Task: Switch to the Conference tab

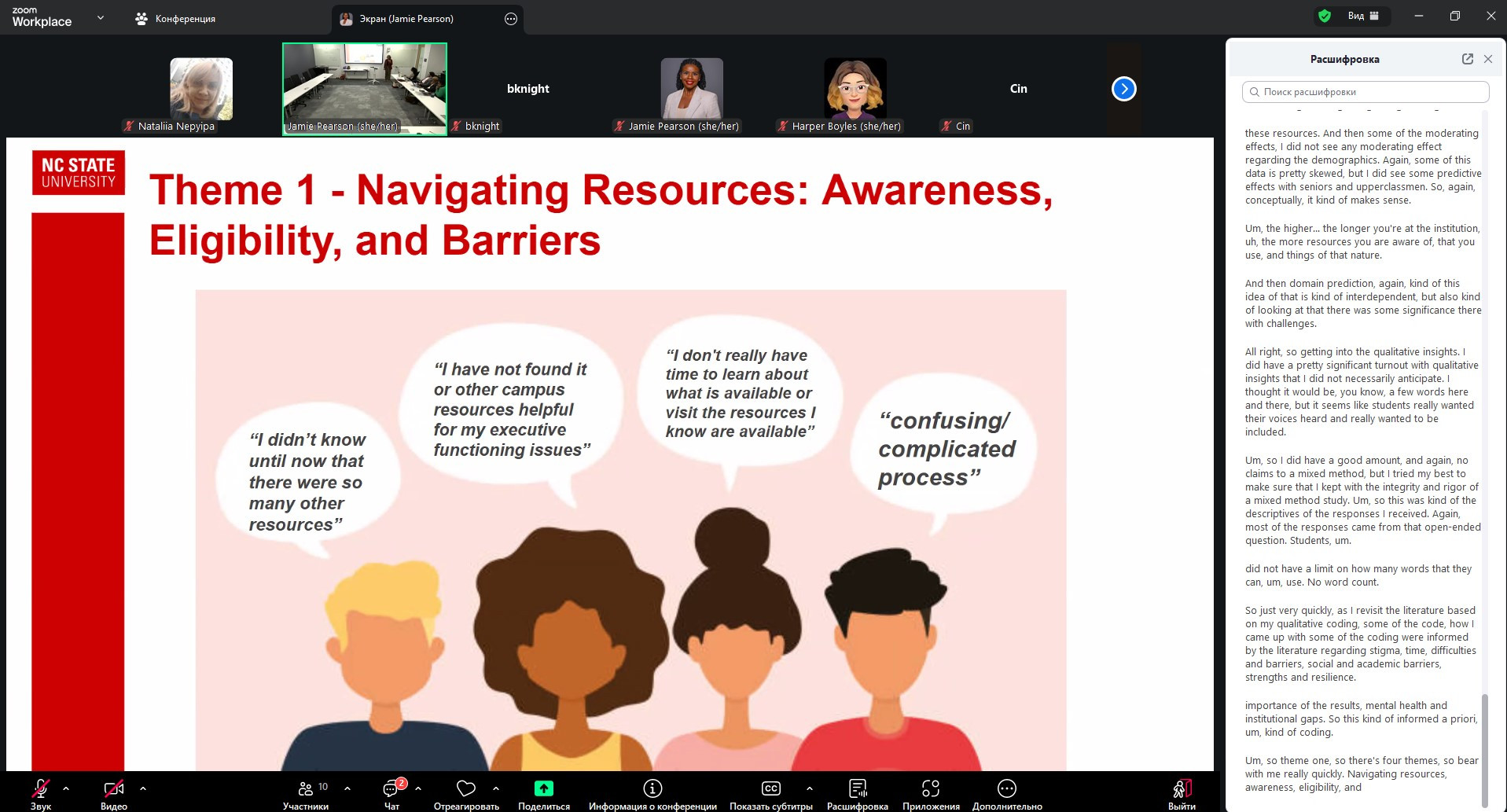Action: [175, 19]
